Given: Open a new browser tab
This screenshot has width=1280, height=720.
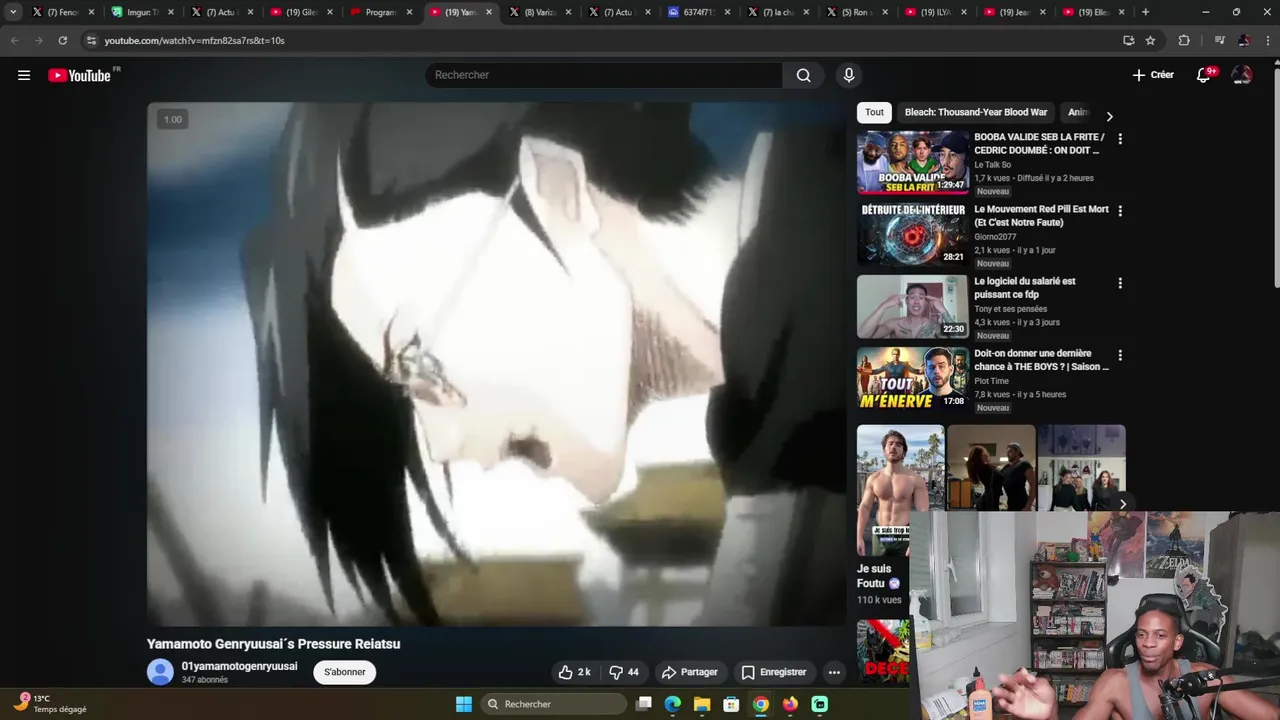Looking at the screenshot, I should tap(1145, 12).
